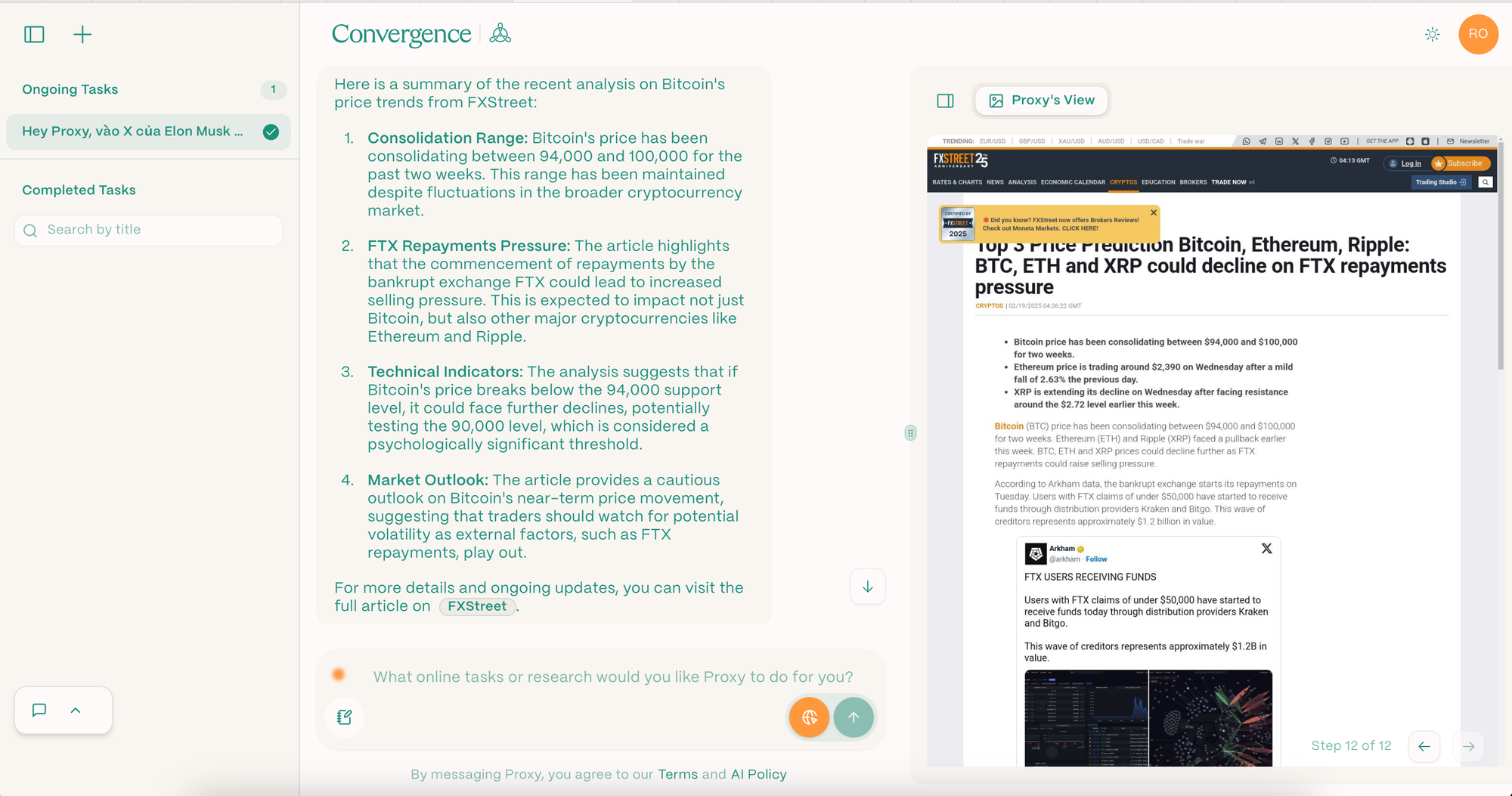Open the FXStreet source link chip
This screenshot has width=1512, height=796.
(x=477, y=606)
